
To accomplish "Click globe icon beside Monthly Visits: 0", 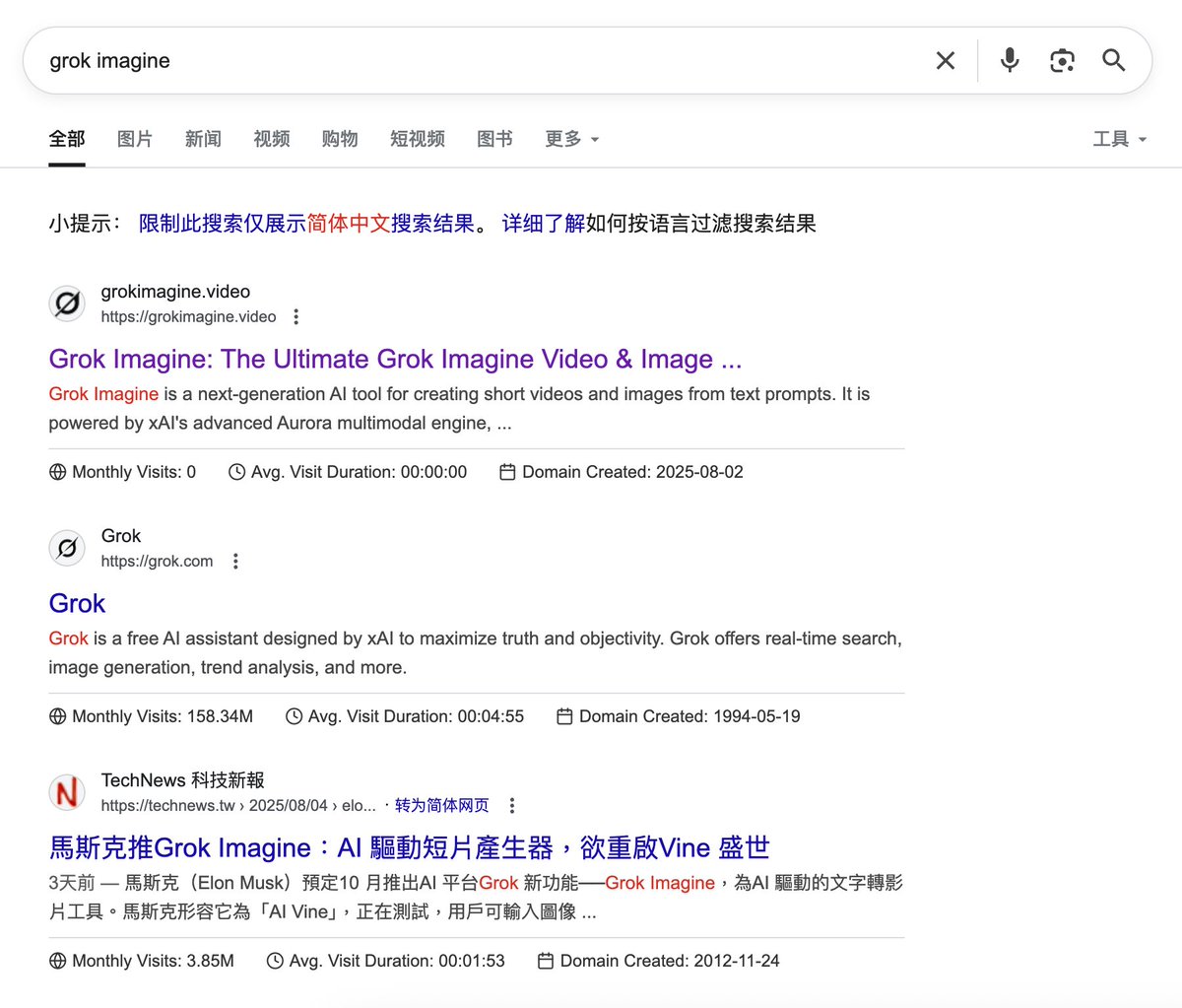I will [x=58, y=472].
